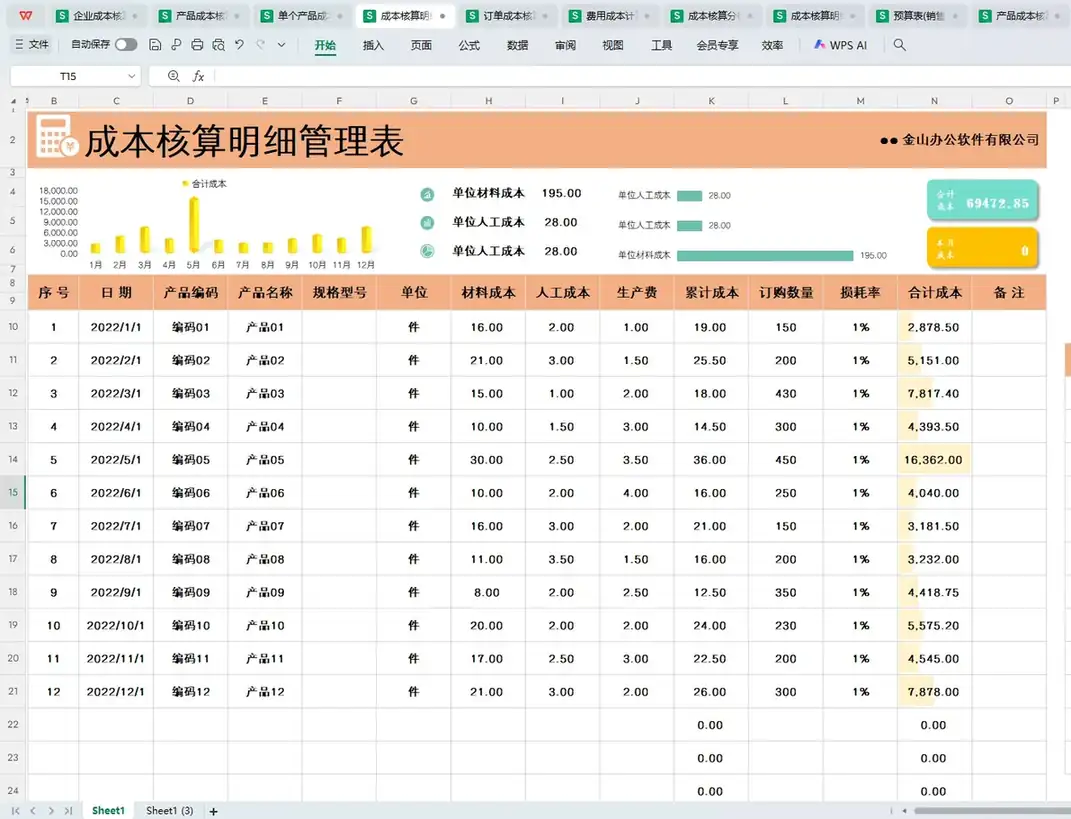Switch to 费用成本计 document tab

click(x=609, y=16)
